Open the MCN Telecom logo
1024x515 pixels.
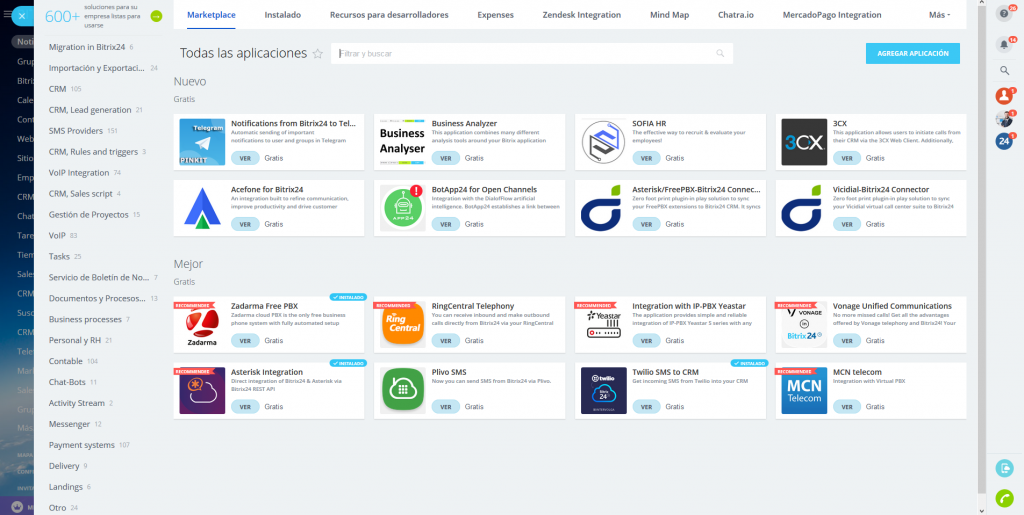click(x=804, y=390)
